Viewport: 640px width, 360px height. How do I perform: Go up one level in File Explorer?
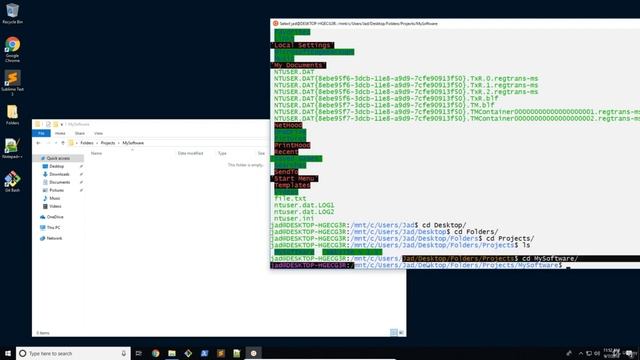[x=63, y=143]
